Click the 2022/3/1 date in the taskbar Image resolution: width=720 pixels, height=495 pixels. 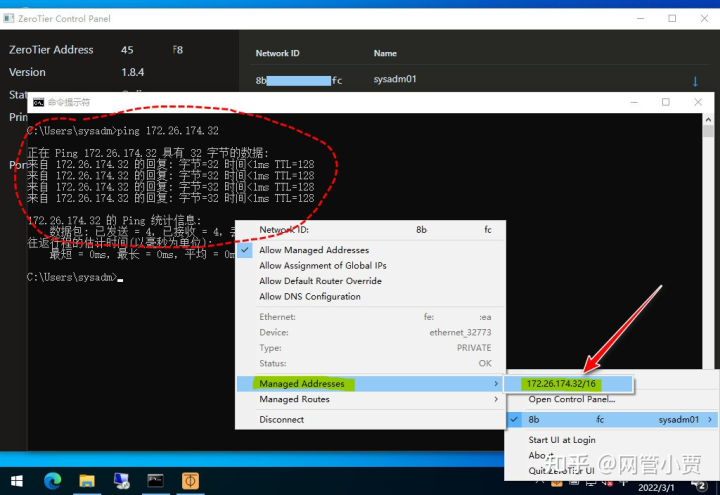(x=656, y=487)
